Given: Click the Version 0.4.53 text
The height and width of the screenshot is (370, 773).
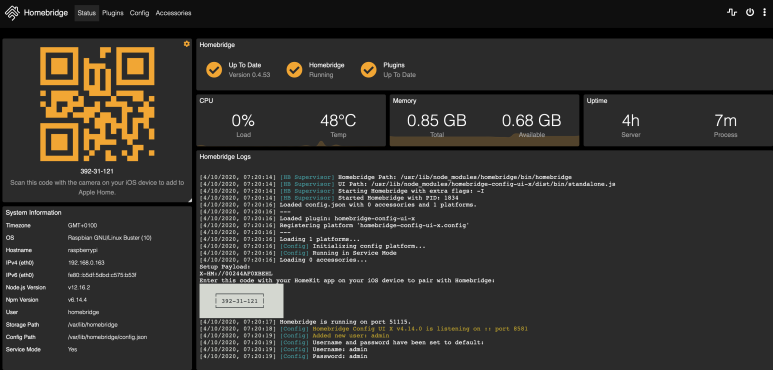Looking at the screenshot, I should (249, 75).
